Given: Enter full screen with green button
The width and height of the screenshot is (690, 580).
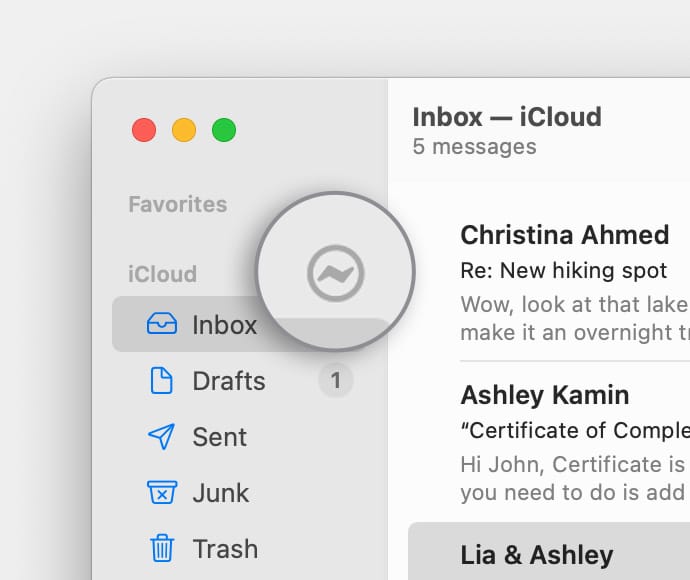Looking at the screenshot, I should pyautogui.click(x=224, y=130).
